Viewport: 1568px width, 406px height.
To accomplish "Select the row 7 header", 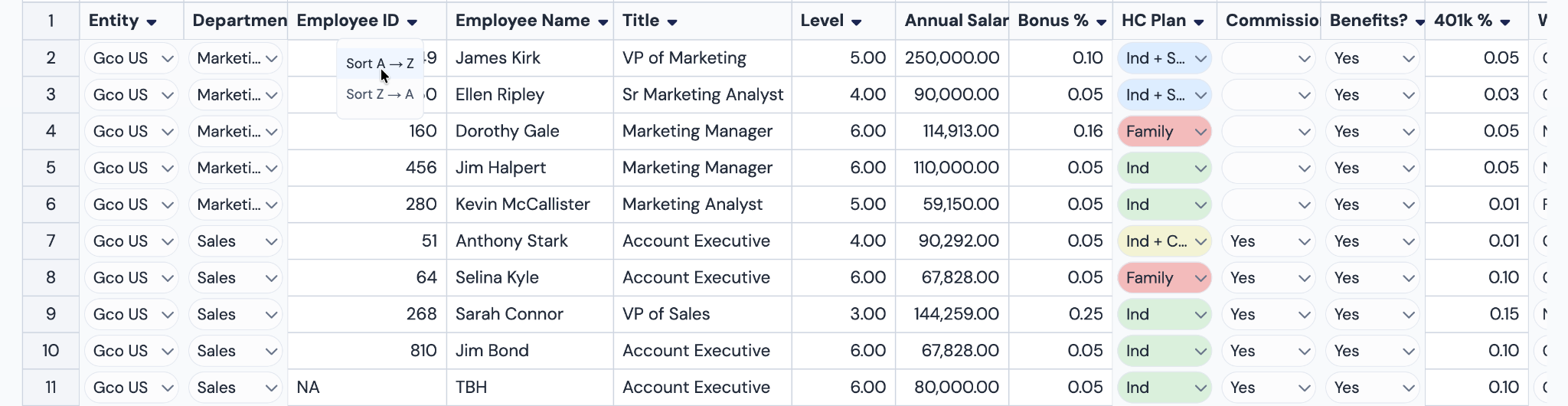I will coord(51,241).
